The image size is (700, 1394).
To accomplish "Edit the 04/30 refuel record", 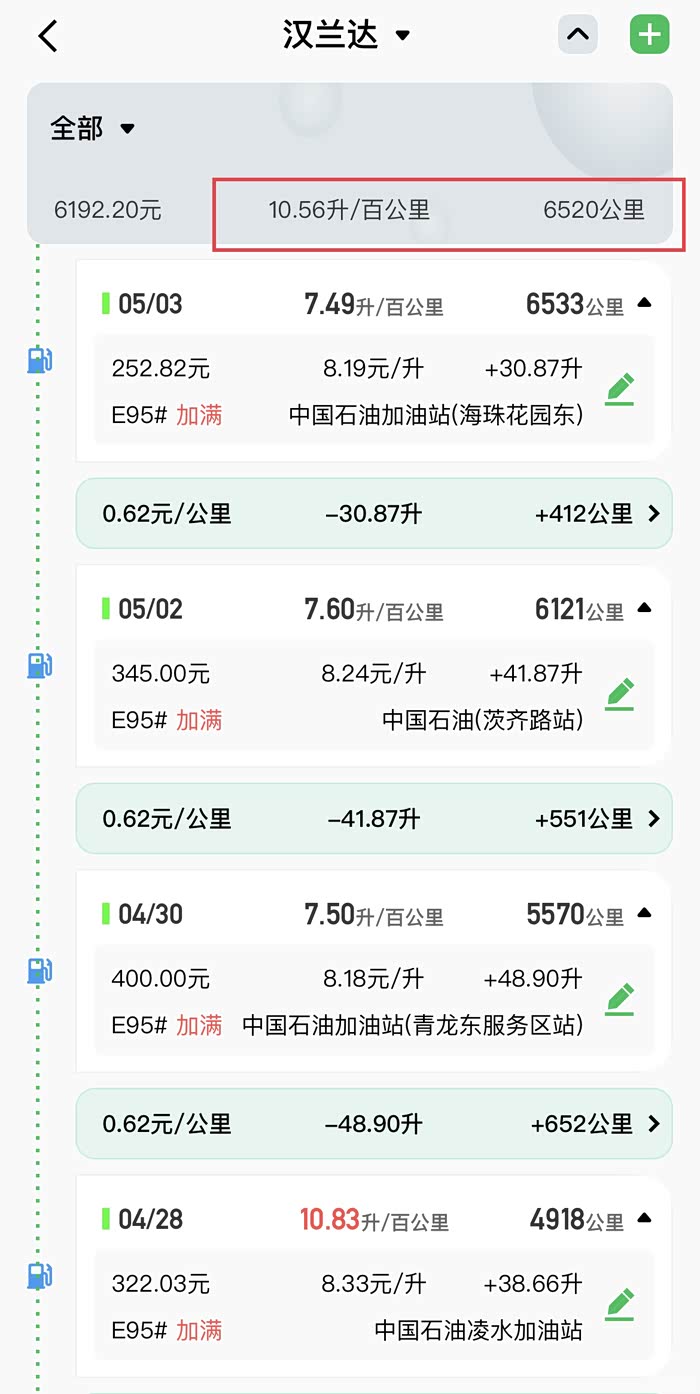I will (620, 997).
